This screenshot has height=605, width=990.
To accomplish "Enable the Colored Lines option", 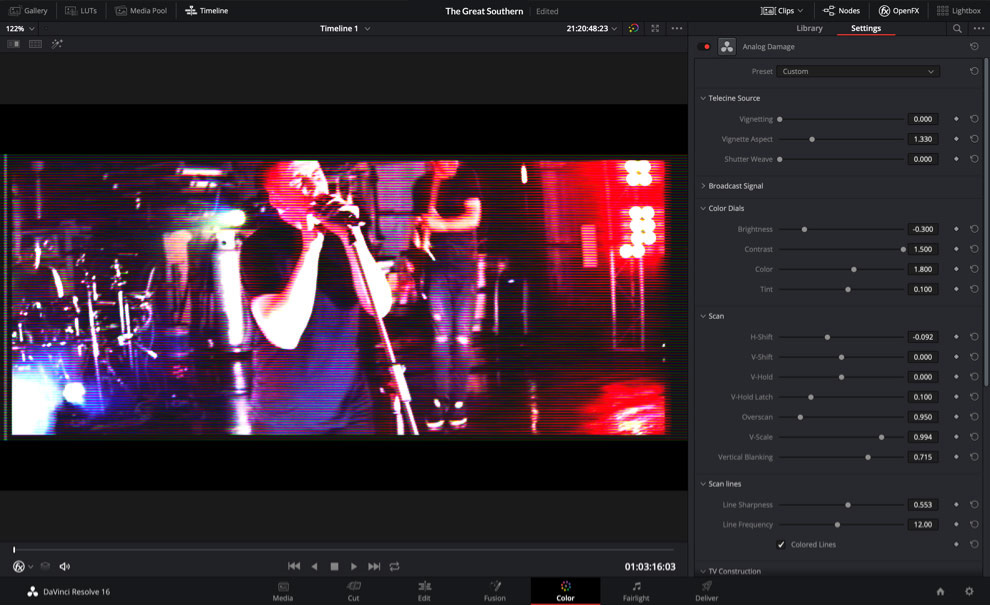I will point(782,544).
